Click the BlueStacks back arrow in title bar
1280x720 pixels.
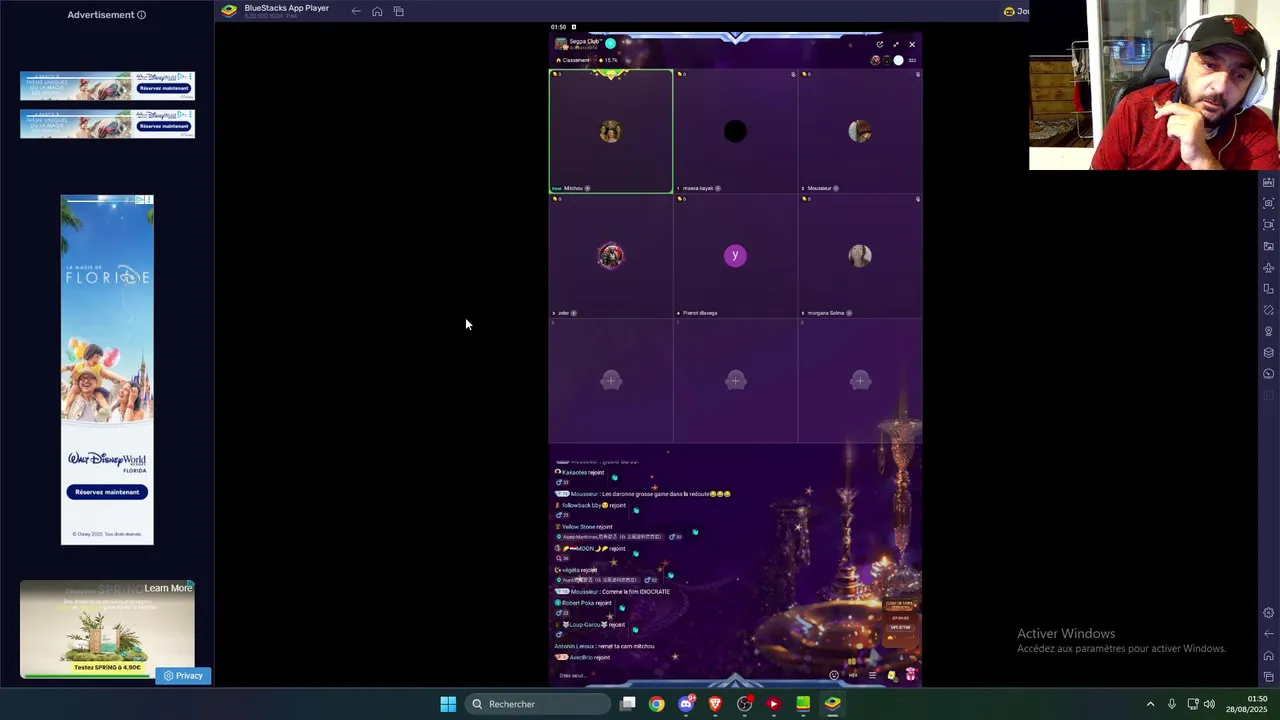356,11
